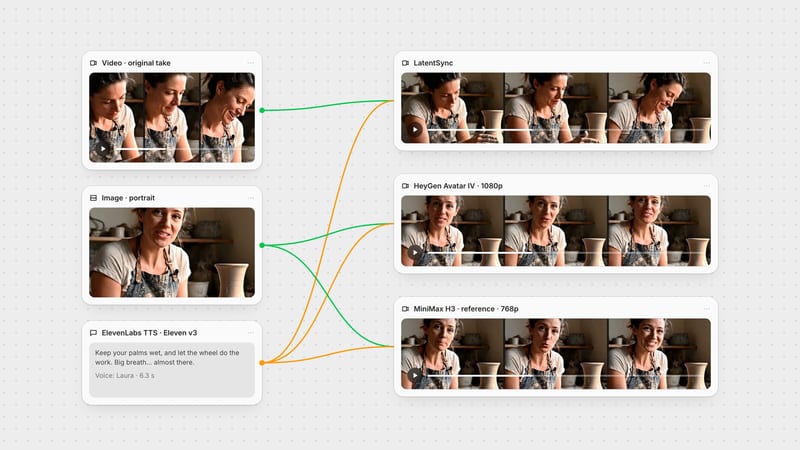Seek on the original take video progress bar
This screenshot has height=450, width=800.
182,149
